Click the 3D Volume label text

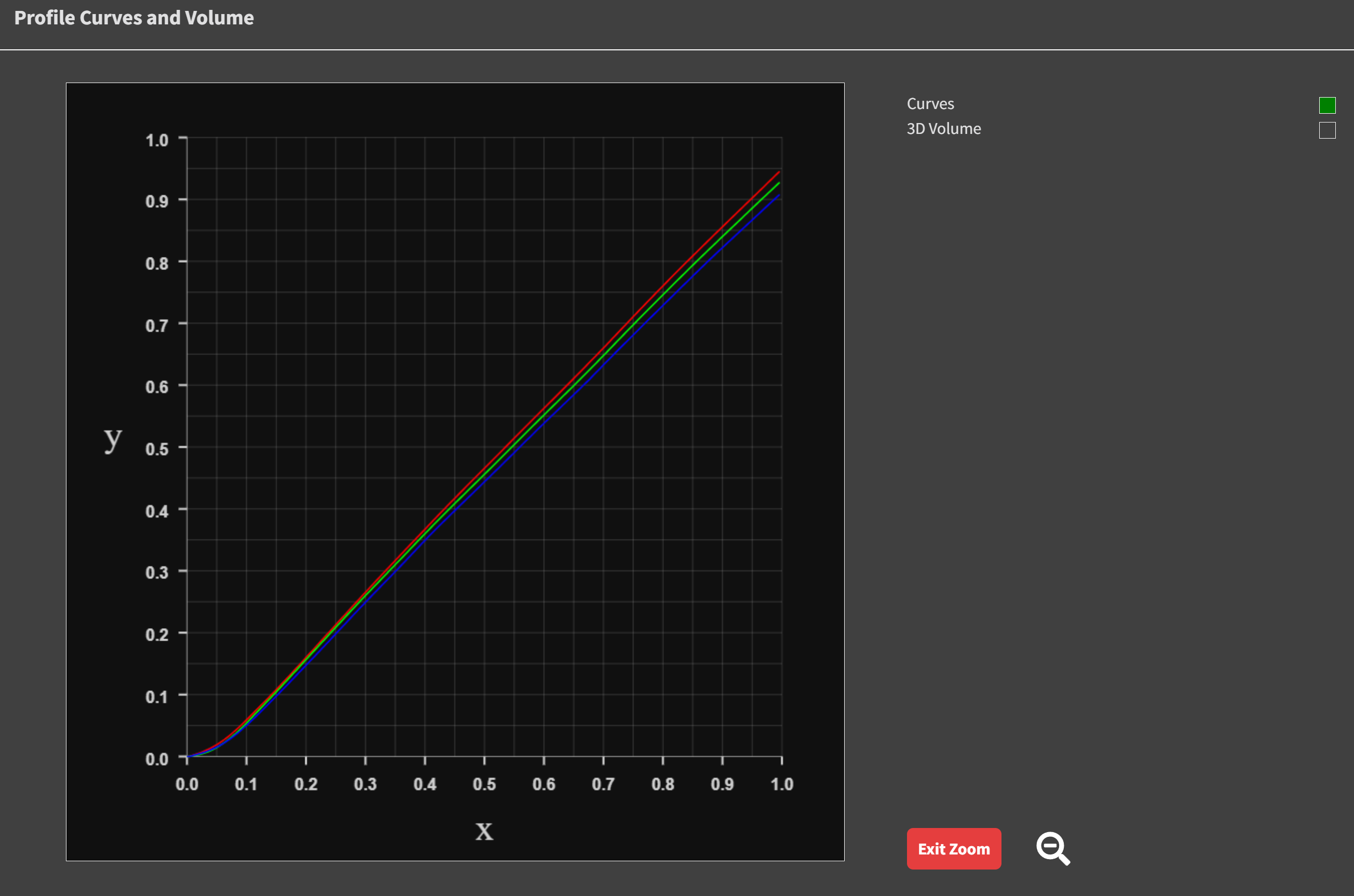click(x=943, y=129)
